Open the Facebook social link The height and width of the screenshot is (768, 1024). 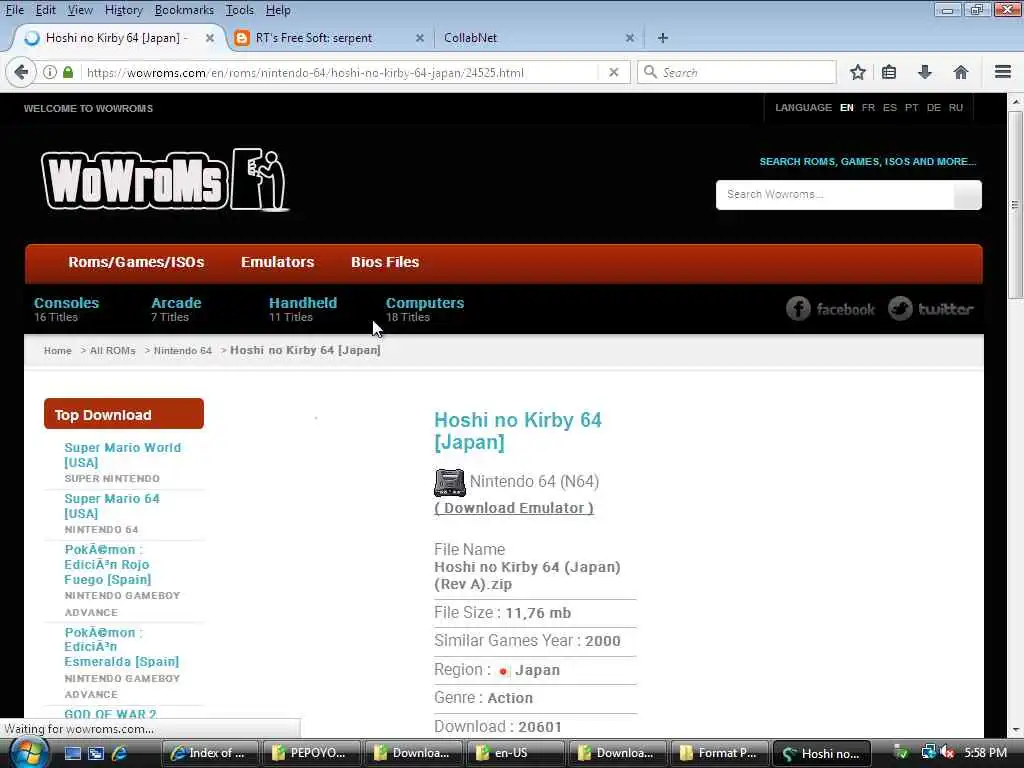pyautogui.click(x=830, y=308)
